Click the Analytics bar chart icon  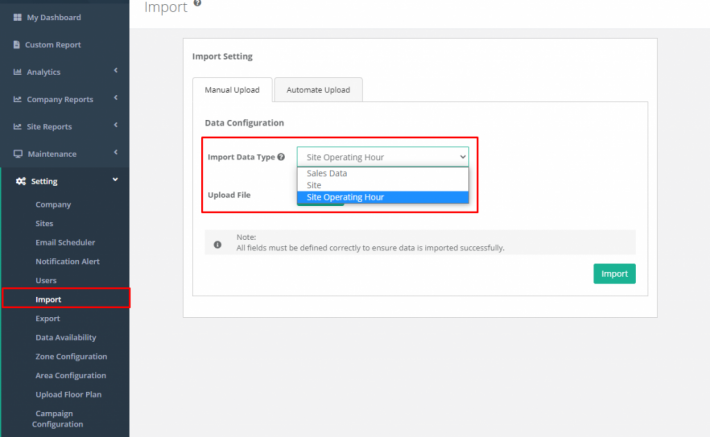(17, 72)
